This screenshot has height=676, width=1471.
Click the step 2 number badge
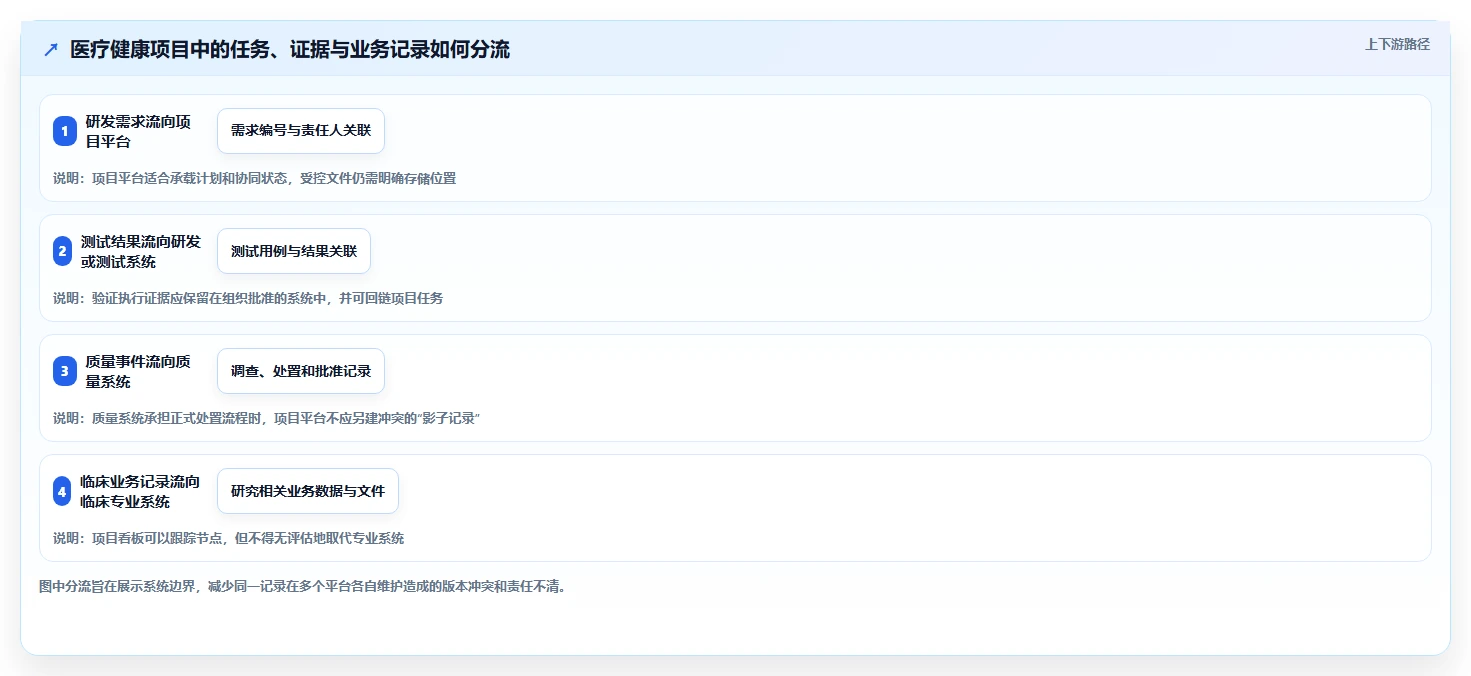point(63,251)
